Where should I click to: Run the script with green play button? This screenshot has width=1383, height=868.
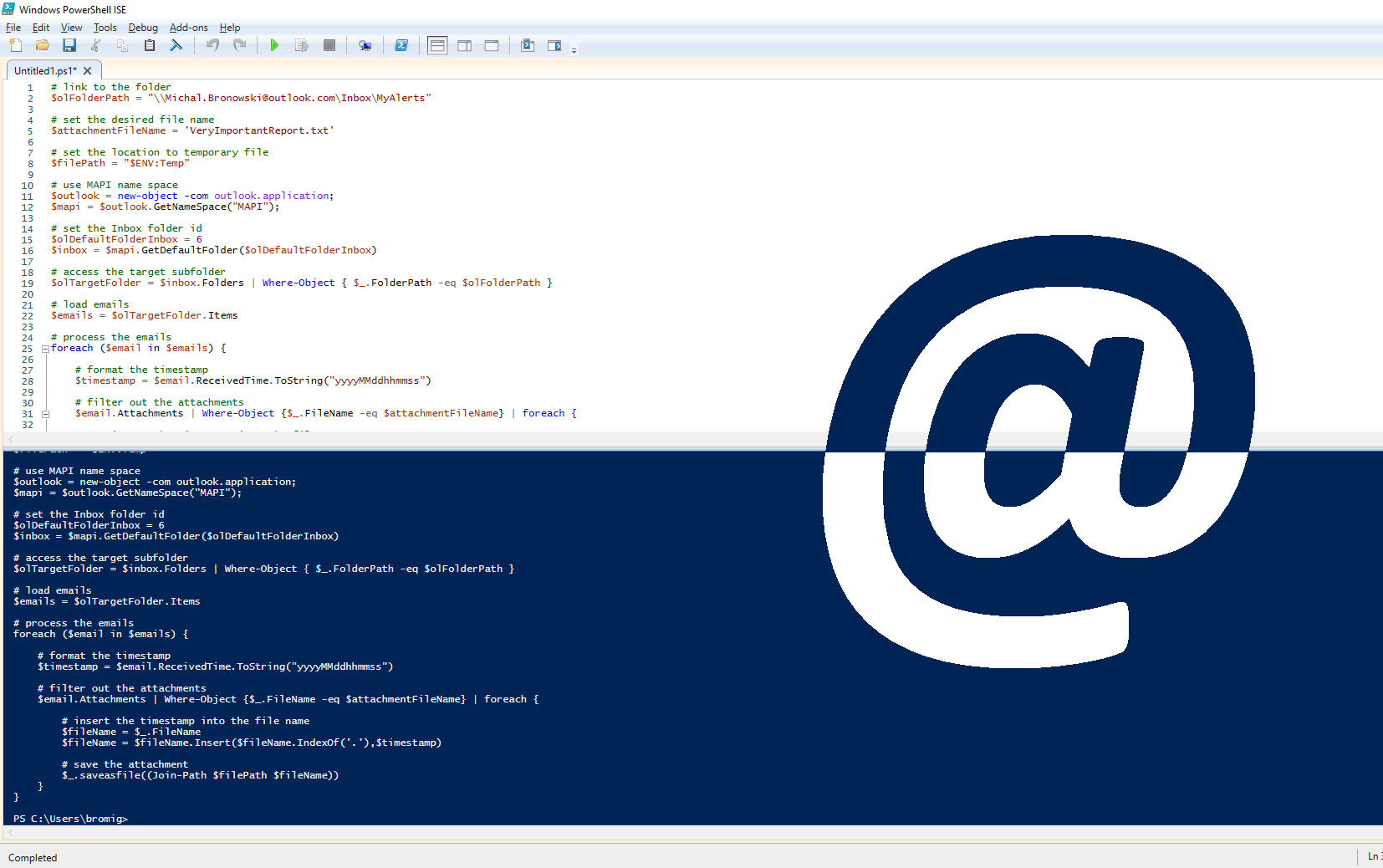[x=274, y=45]
